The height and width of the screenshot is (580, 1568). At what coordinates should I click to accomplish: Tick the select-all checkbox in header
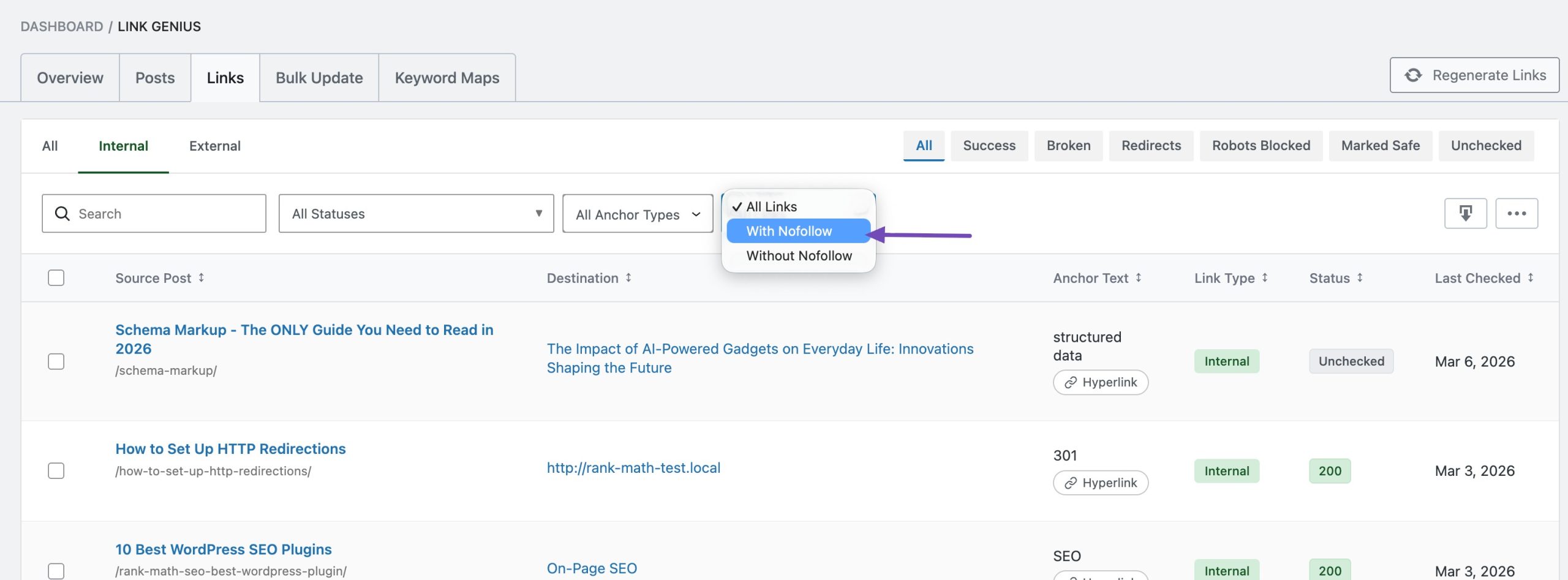click(x=56, y=277)
